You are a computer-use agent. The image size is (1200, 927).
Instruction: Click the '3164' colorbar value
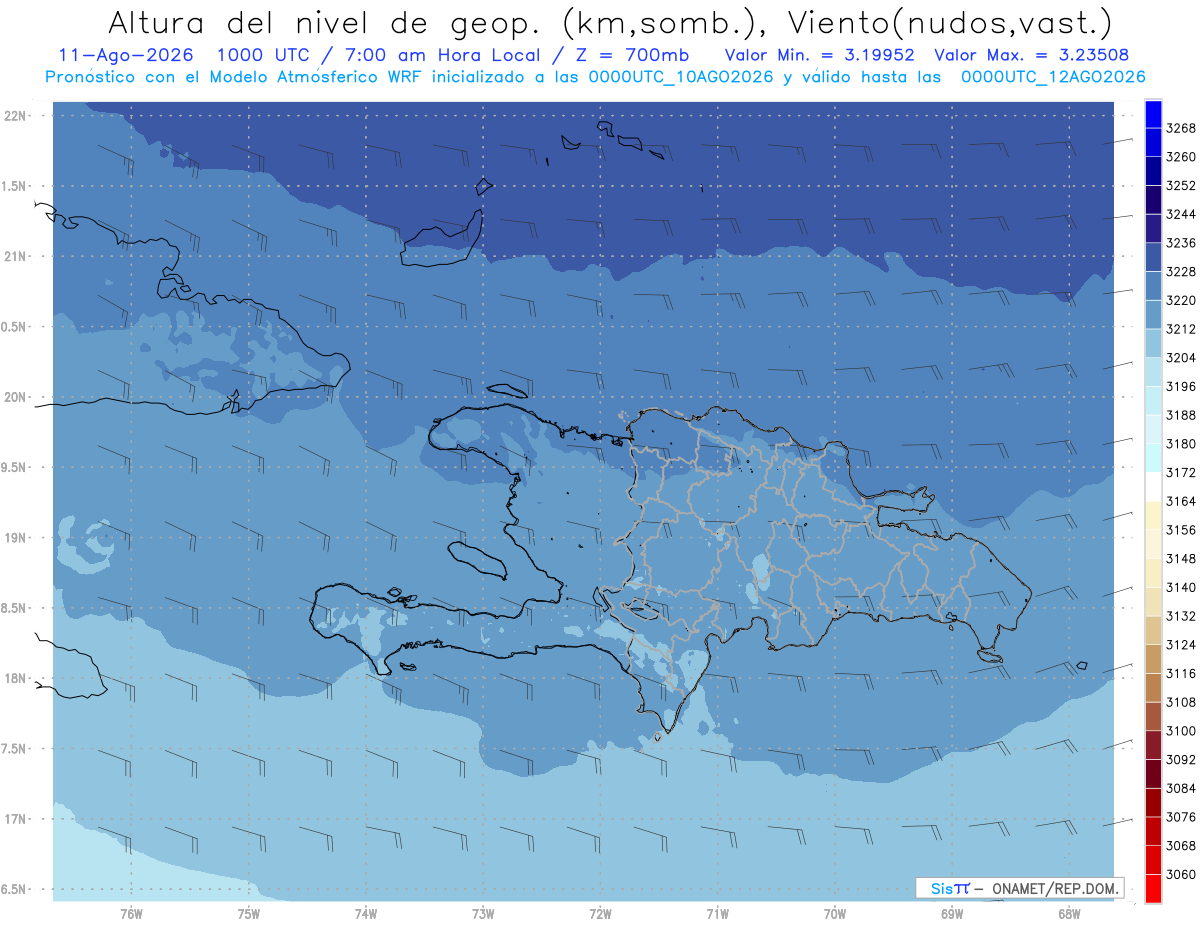coord(1181,501)
